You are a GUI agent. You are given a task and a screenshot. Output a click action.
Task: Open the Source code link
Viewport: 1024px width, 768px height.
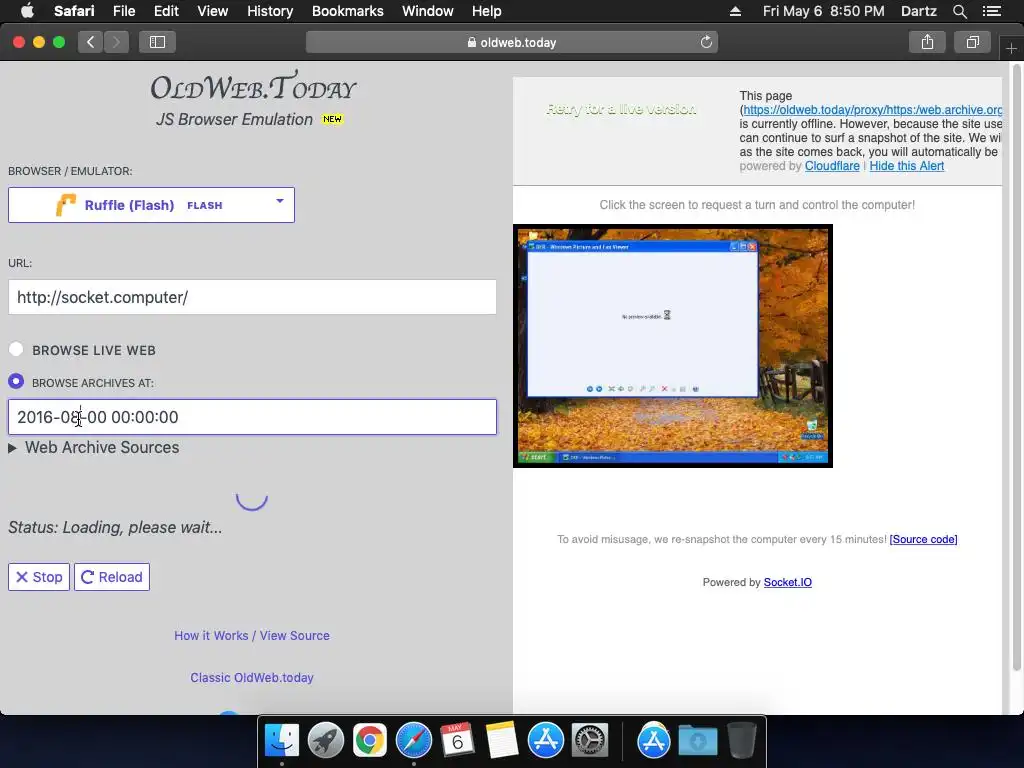coord(923,539)
